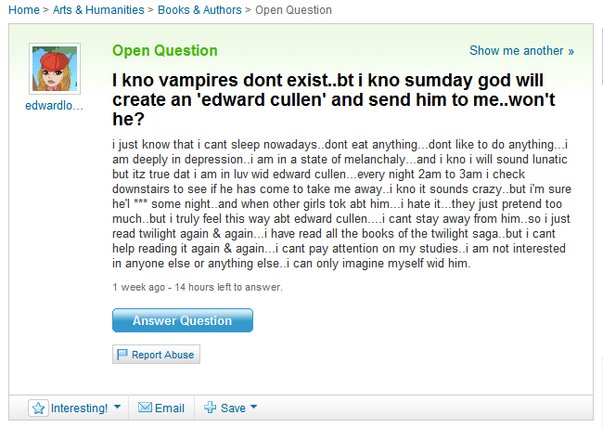Expand the Save dropdown arrow
Image resolution: width=603 pixels, height=428 pixels.
point(254,406)
